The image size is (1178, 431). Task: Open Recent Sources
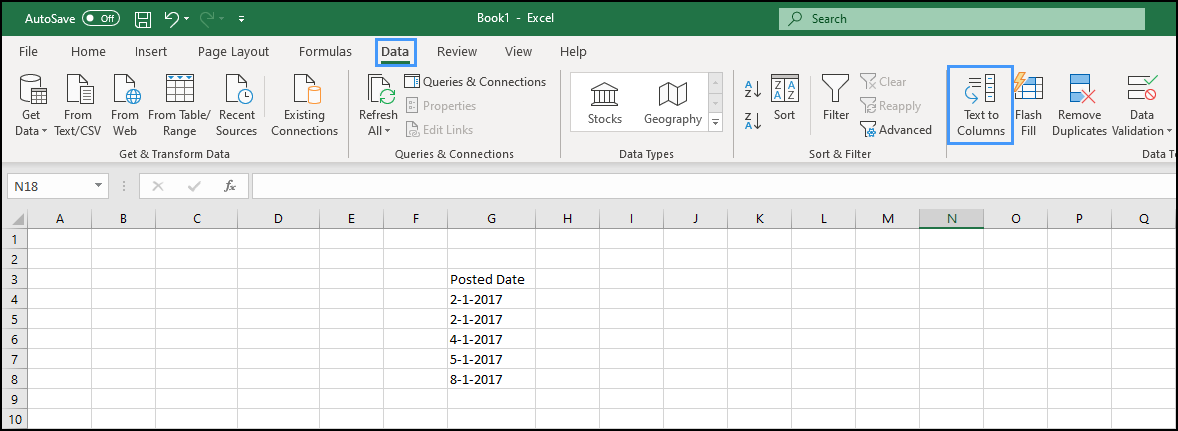(x=236, y=105)
